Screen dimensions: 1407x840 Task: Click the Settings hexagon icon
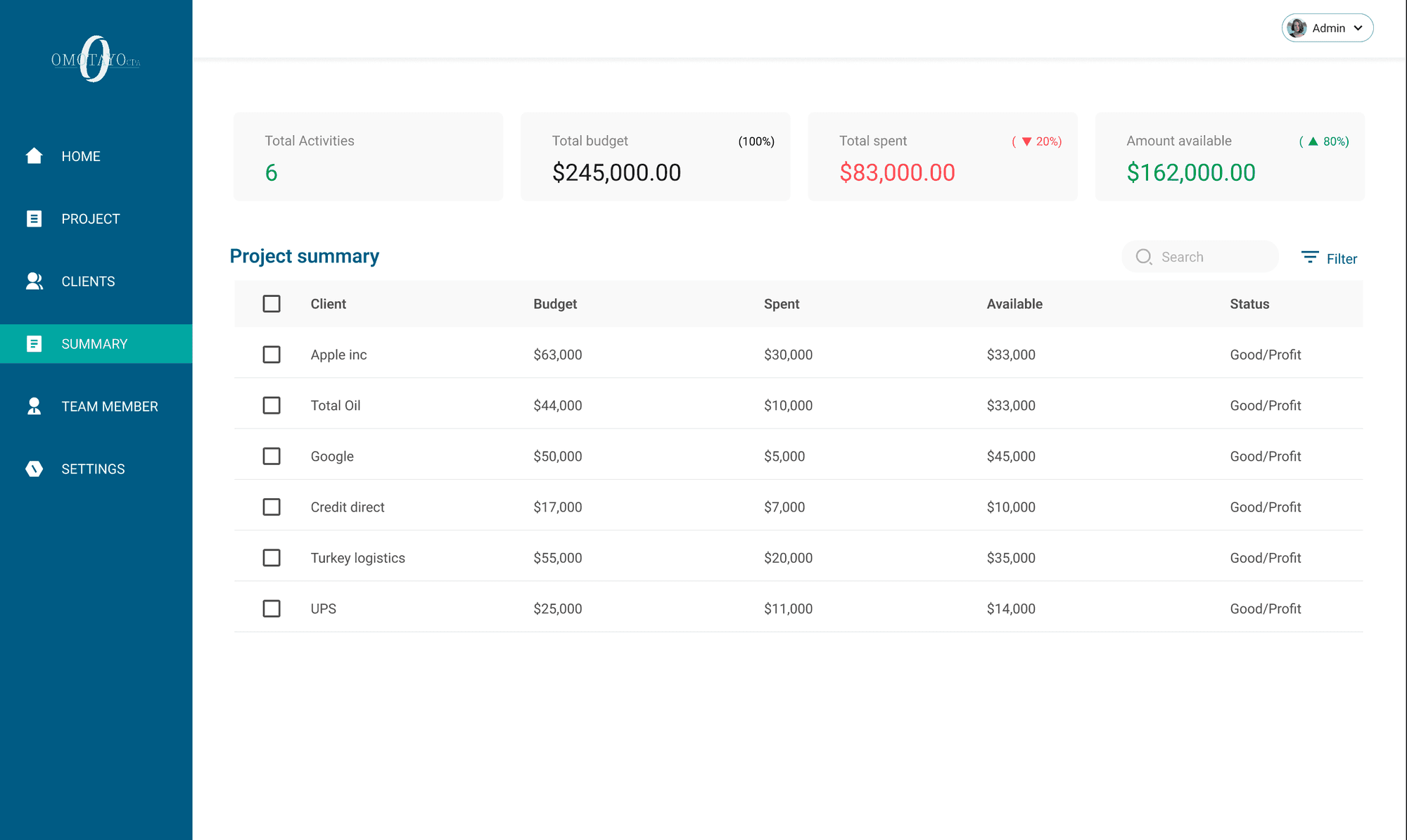[x=34, y=469]
